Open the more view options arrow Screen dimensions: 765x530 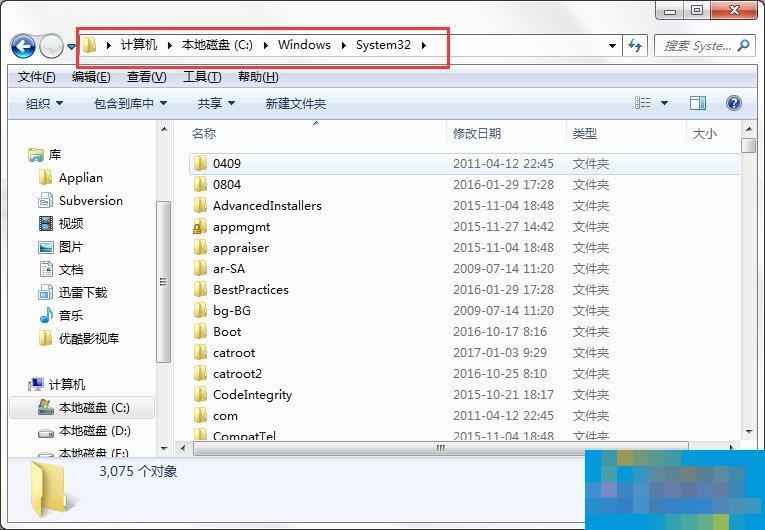[x=664, y=103]
